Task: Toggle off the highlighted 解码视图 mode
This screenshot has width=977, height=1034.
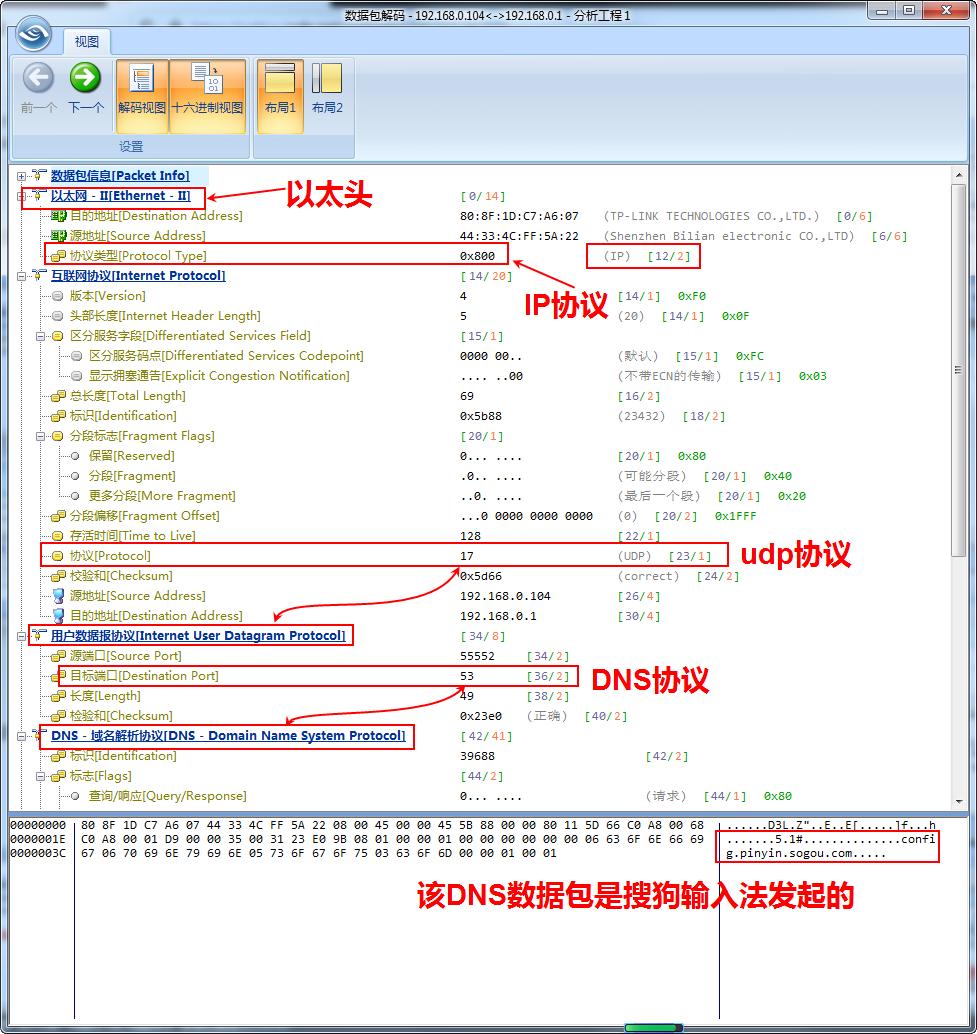Action: click(x=141, y=84)
